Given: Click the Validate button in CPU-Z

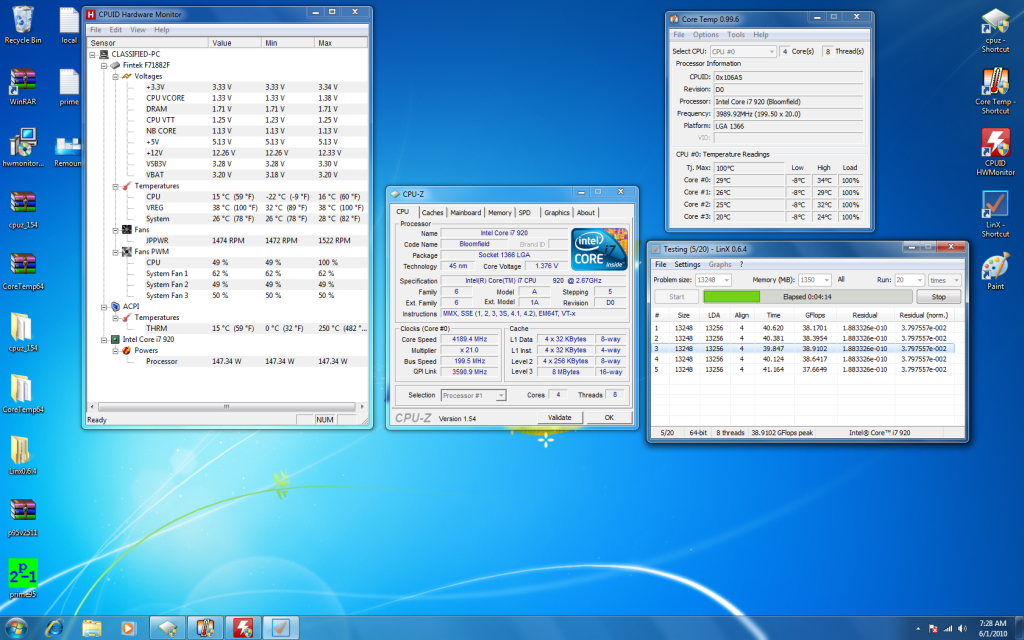Looking at the screenshot, I should click(x=560, y=418).
